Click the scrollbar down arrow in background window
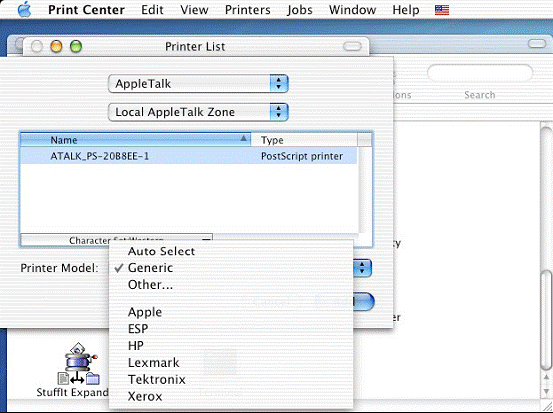This screenshot has width=553, height=413. pyautogui.click(x=547, y=390)
